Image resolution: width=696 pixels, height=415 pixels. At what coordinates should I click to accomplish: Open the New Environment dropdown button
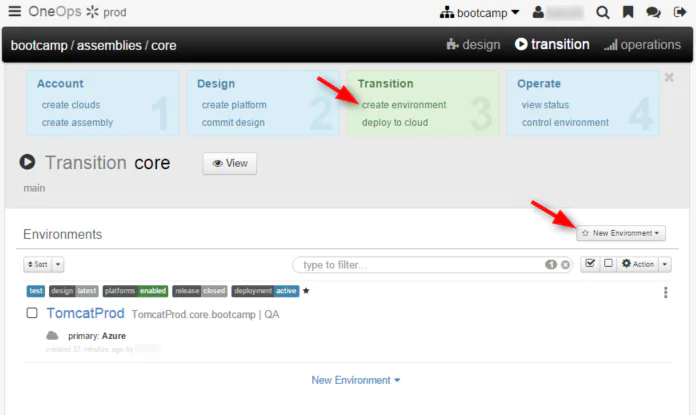click(x=621, y=233)
